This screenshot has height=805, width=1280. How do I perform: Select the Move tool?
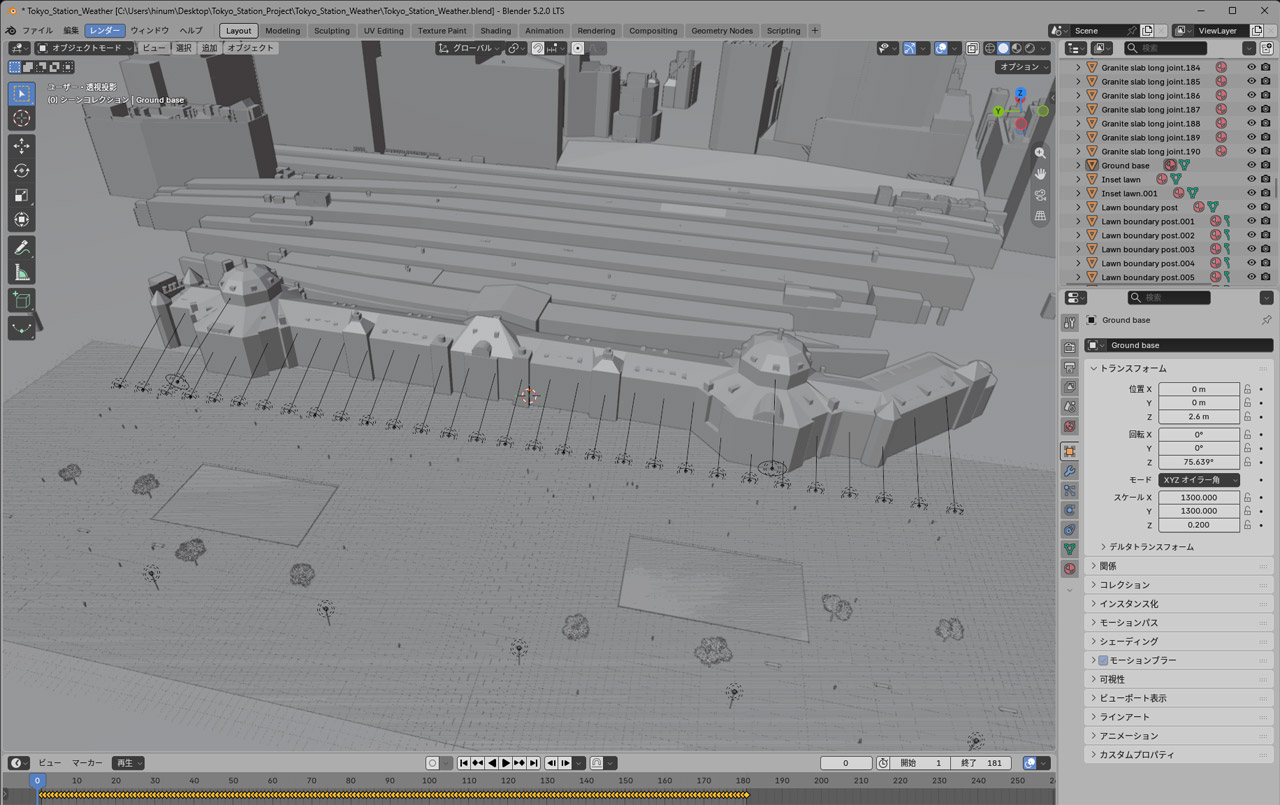(x=21, y=146)
